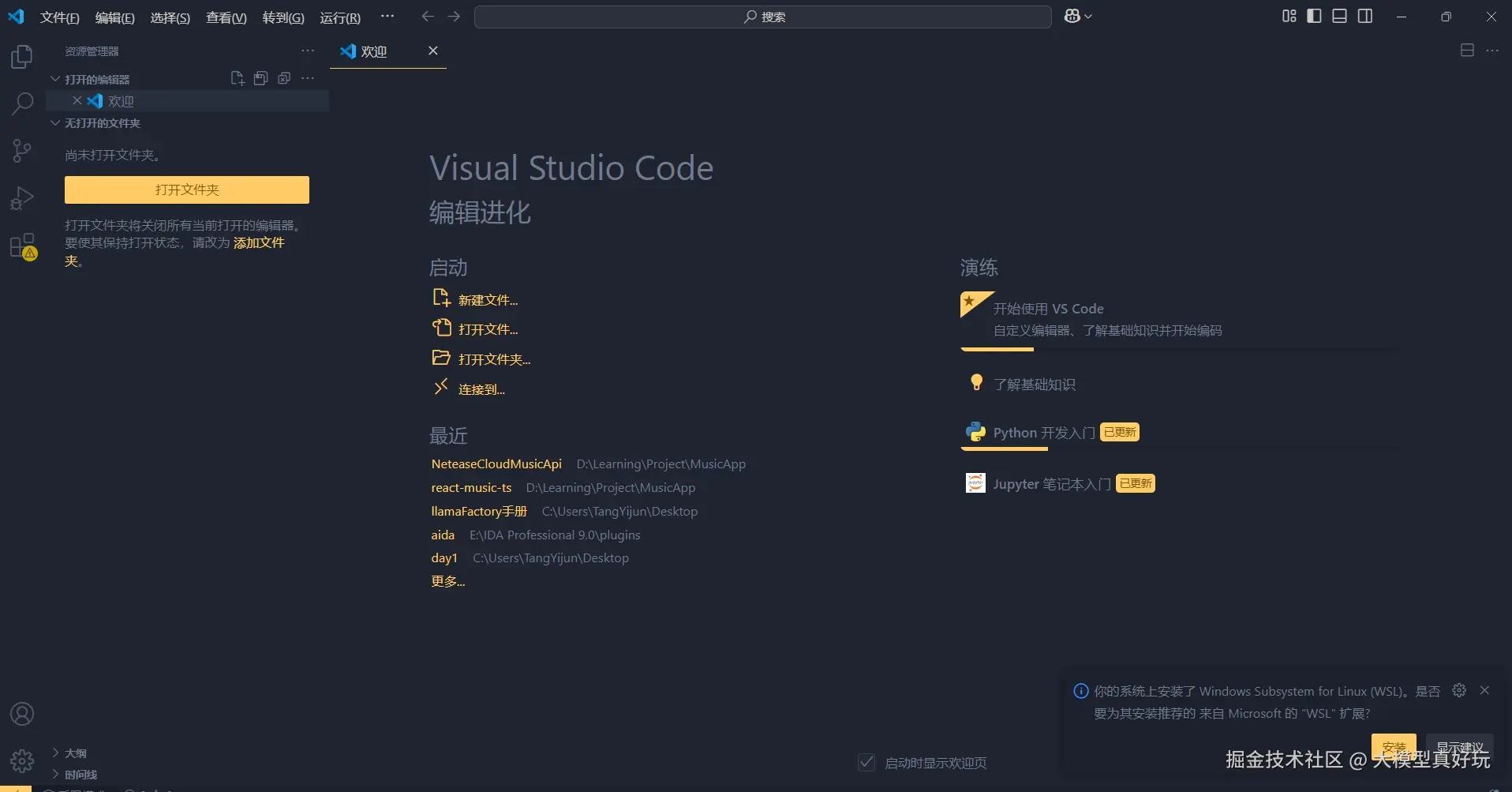This screenshot has width=1512, height=792.
Task: Open the 转到(G) menu
Action: click(283, 17)
